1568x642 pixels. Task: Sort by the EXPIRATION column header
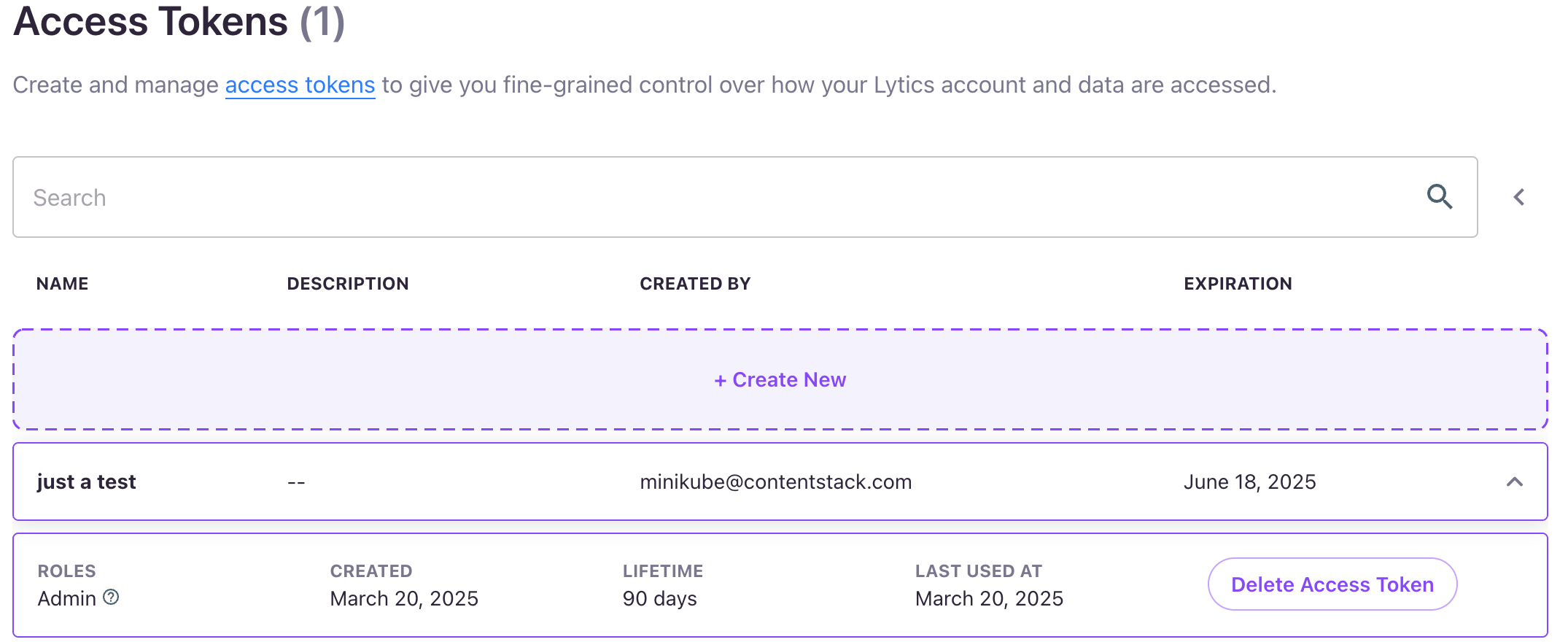pyautogui.click(x=1238, y=284)
